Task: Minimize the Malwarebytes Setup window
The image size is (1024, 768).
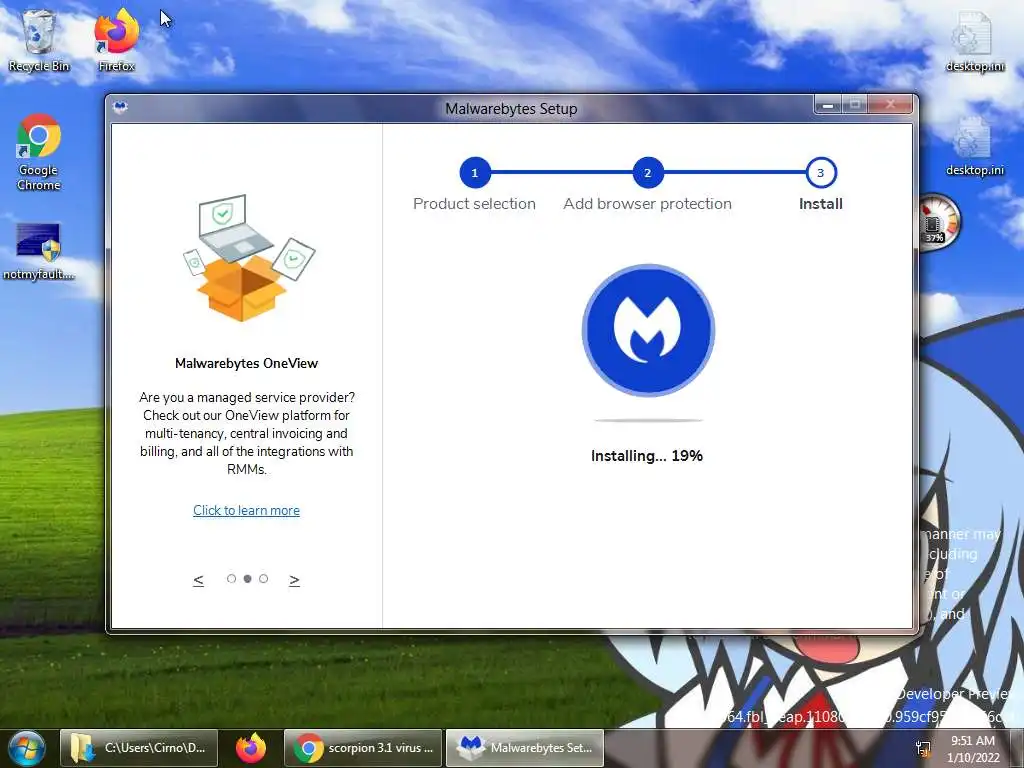Action: [828, 104]
